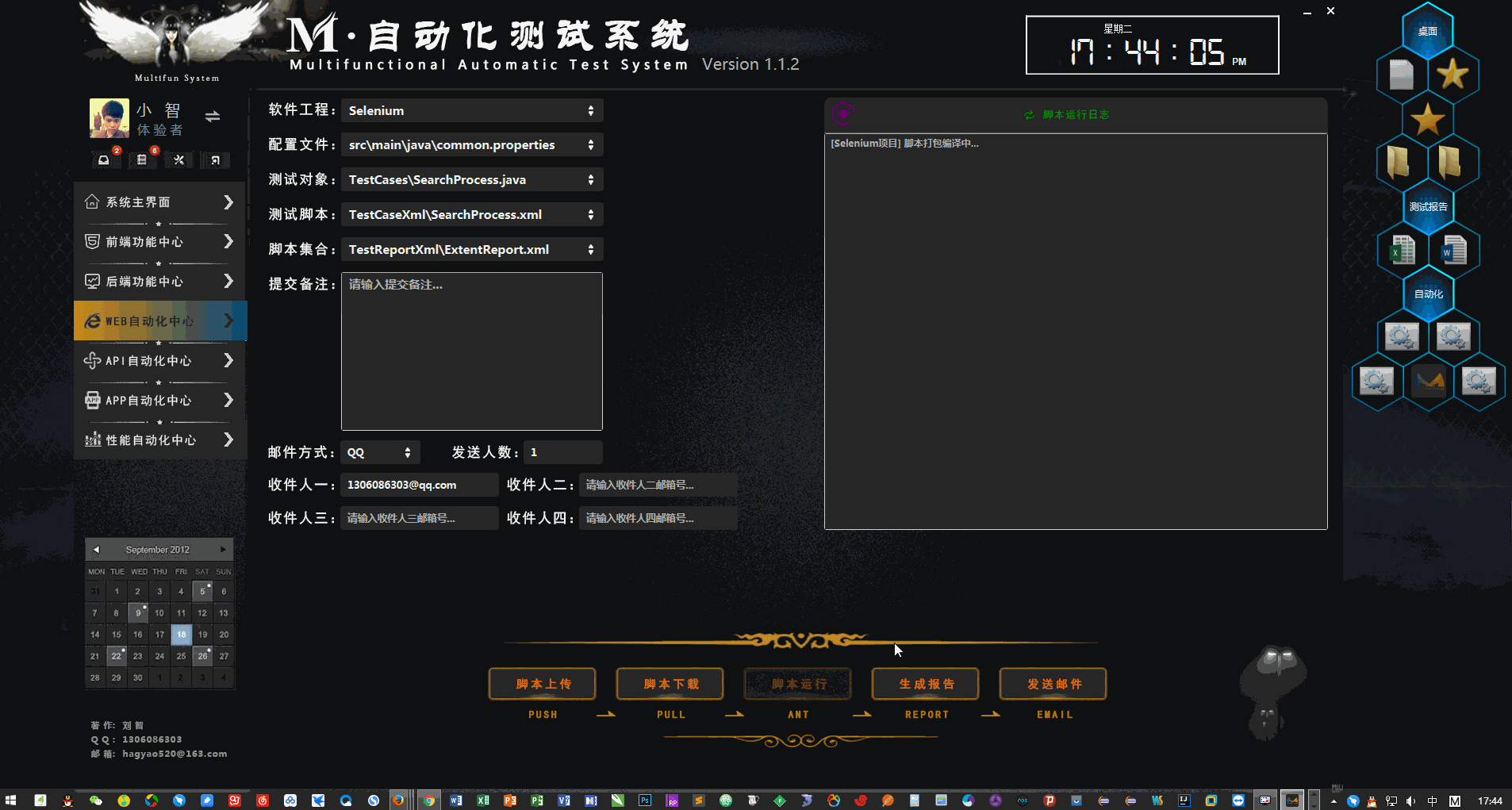This screenshot has width=1512, height=810.
Task: Open the Excel report hexagon icon
Action: (x=1402, y=250)
